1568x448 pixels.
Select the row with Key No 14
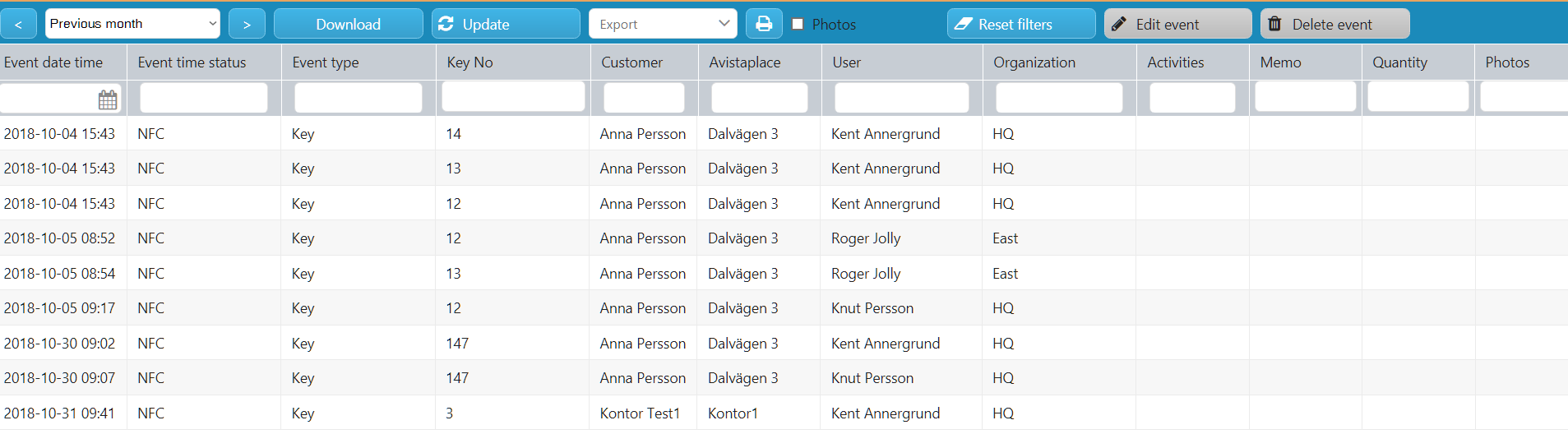[784, 133]
